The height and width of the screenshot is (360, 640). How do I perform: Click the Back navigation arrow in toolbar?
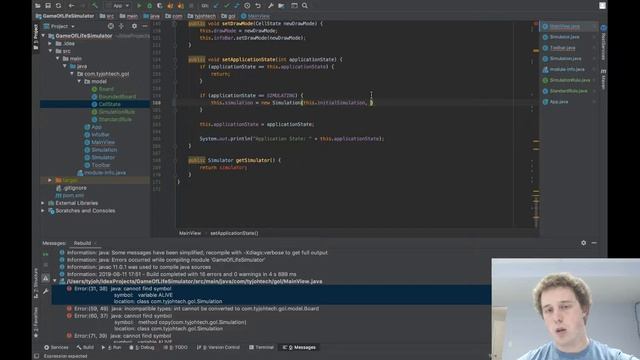[x=71, y=6]
